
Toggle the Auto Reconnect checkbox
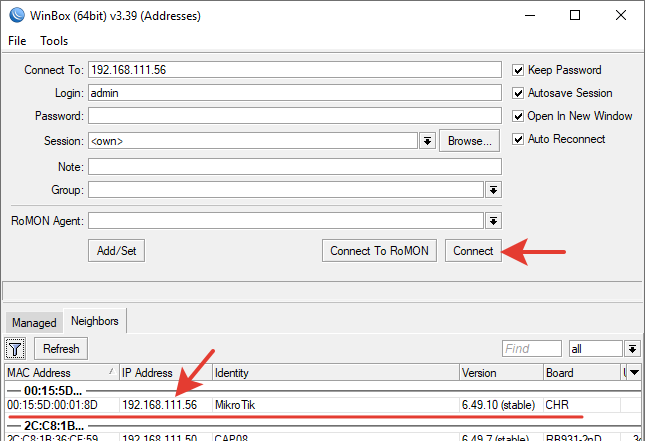click(x=518, y=139)
